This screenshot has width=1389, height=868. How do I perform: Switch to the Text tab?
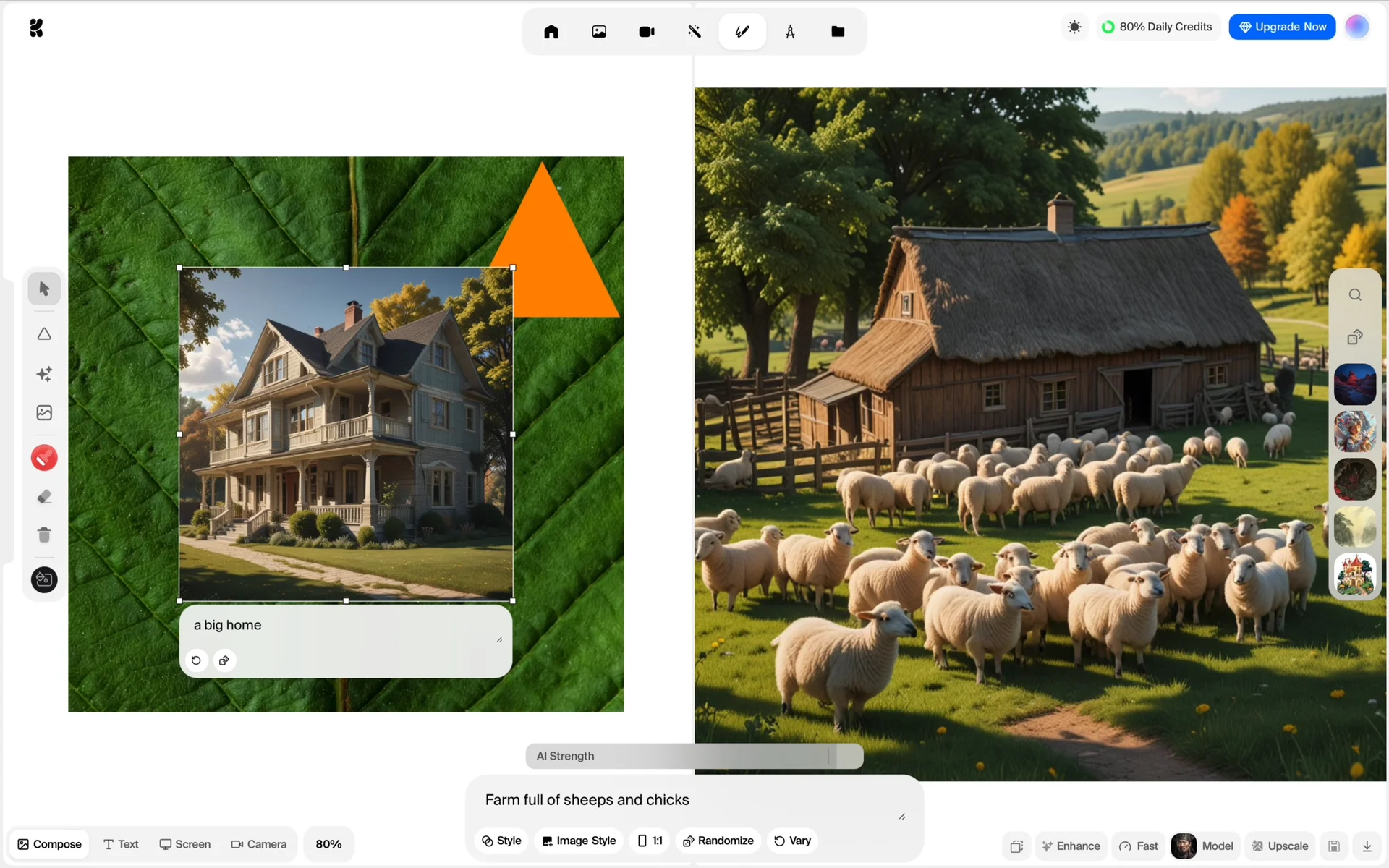point(121,844)
